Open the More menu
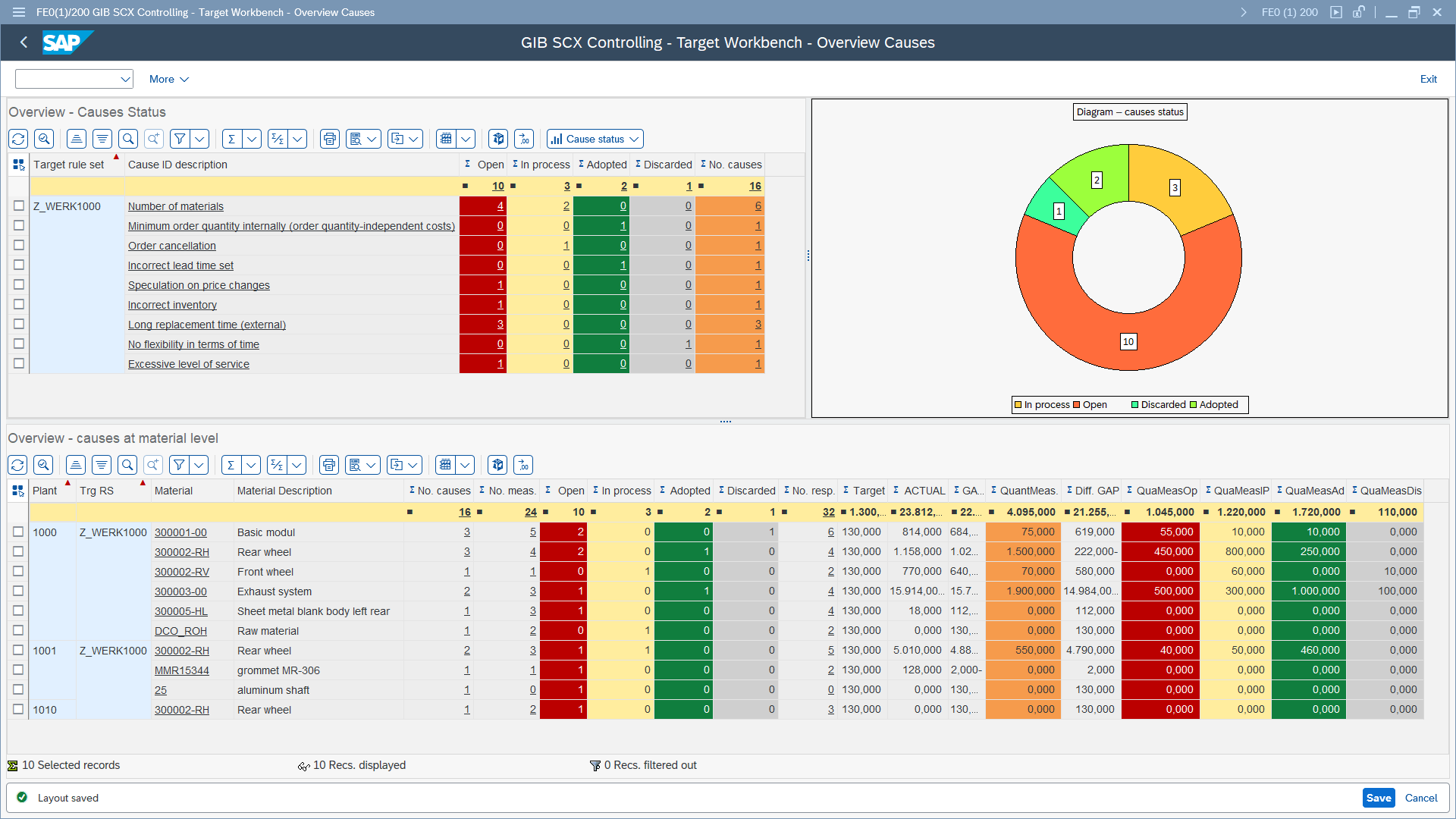The width and height of the screenshot is (1456, 819). click(168, 79)
